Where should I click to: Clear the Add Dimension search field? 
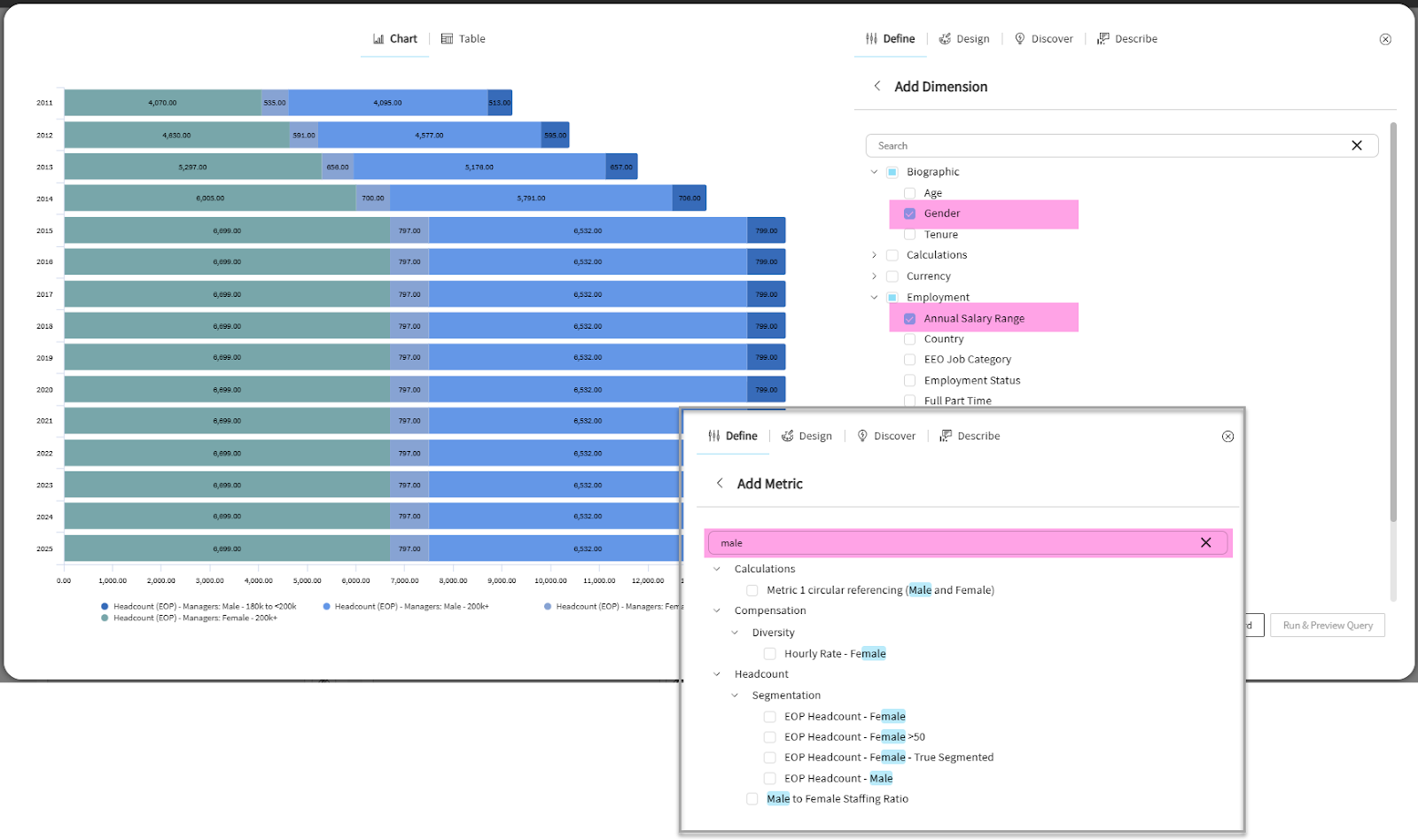coord(1356,145)
